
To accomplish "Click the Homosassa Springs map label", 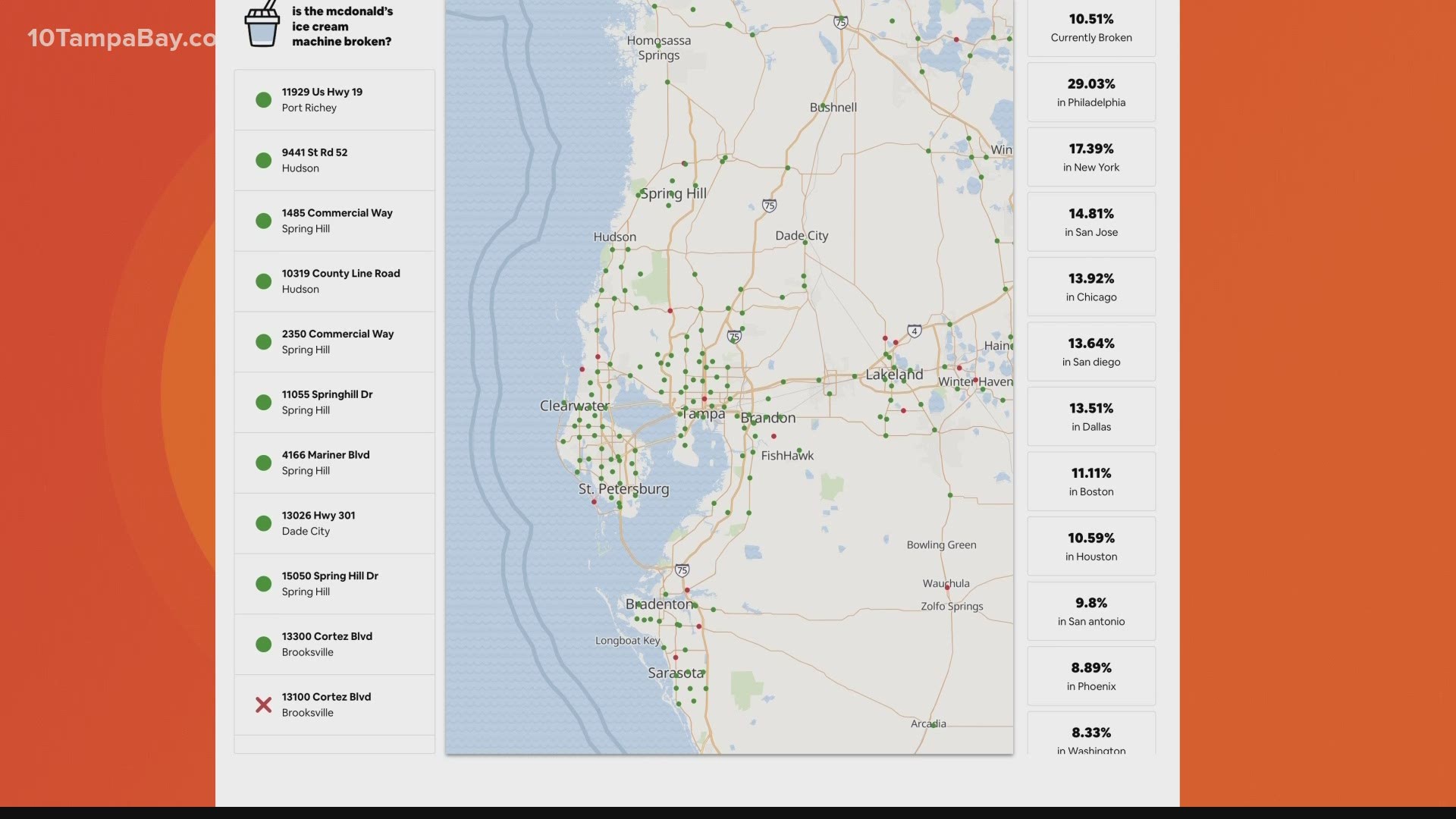I will pyautogui.click(x=658, y=48).
